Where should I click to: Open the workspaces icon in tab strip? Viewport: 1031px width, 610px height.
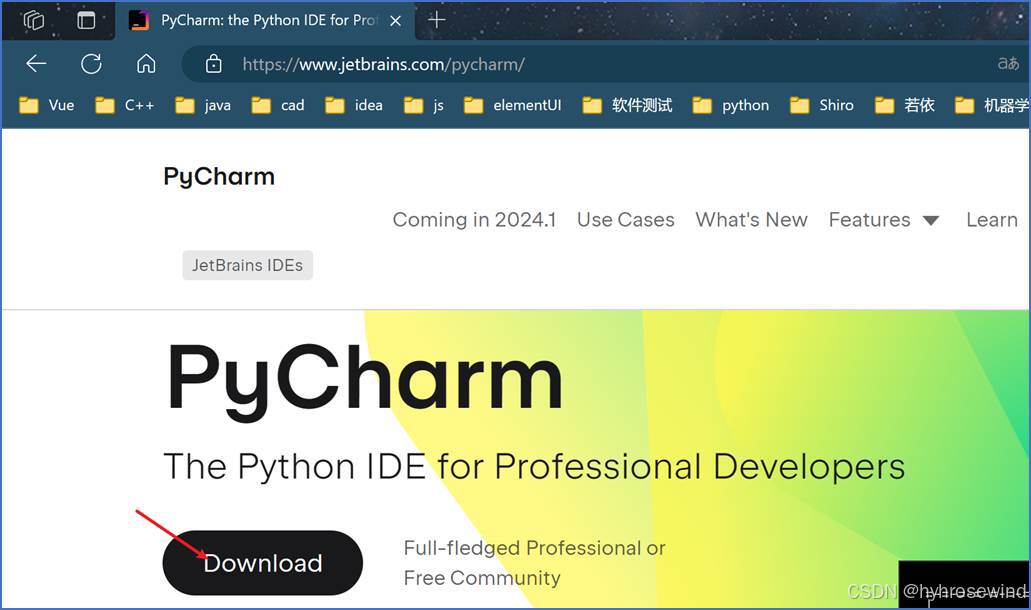(x=34, y=20)
